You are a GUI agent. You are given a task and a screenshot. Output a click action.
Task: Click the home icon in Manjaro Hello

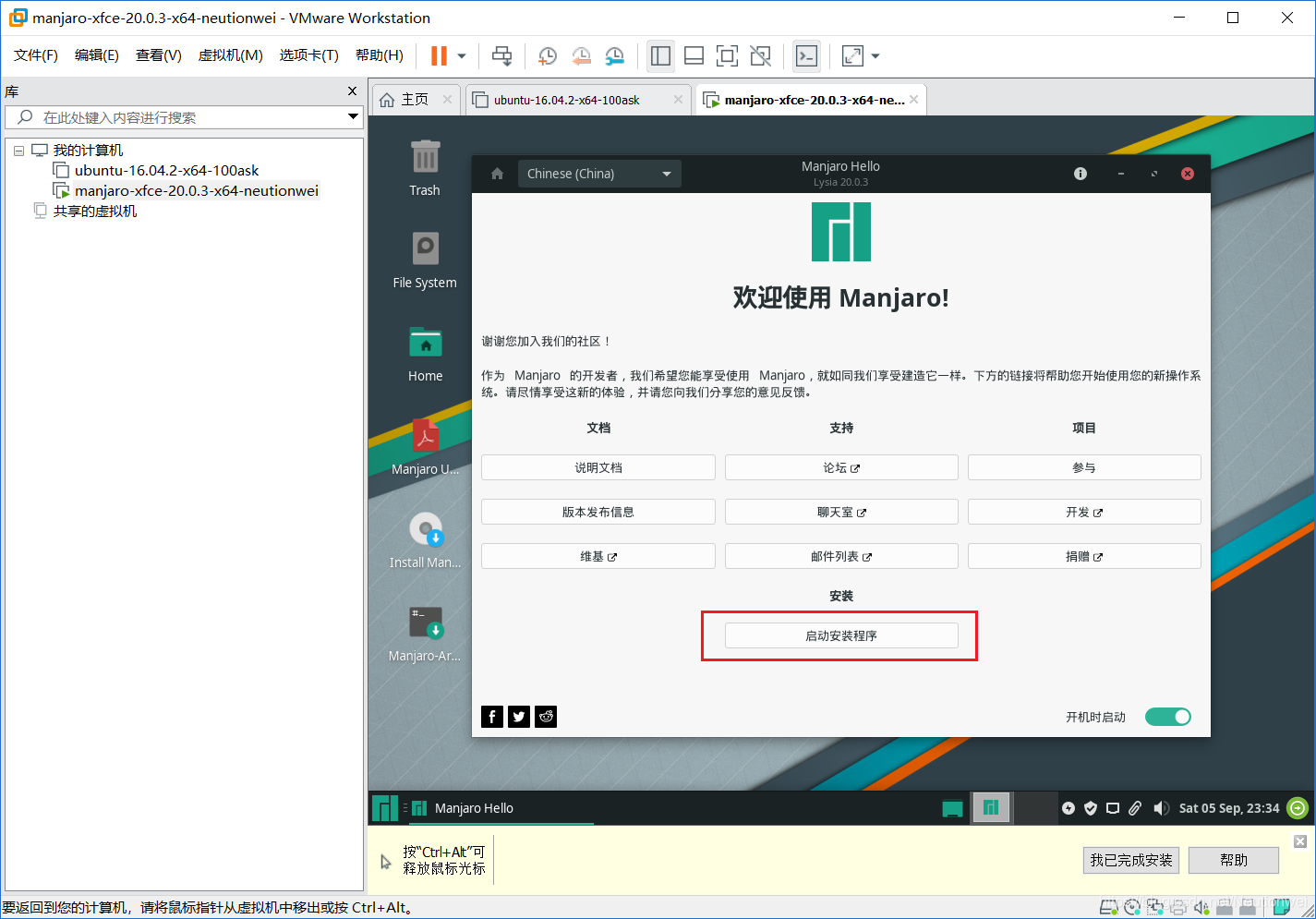point(497,174)
